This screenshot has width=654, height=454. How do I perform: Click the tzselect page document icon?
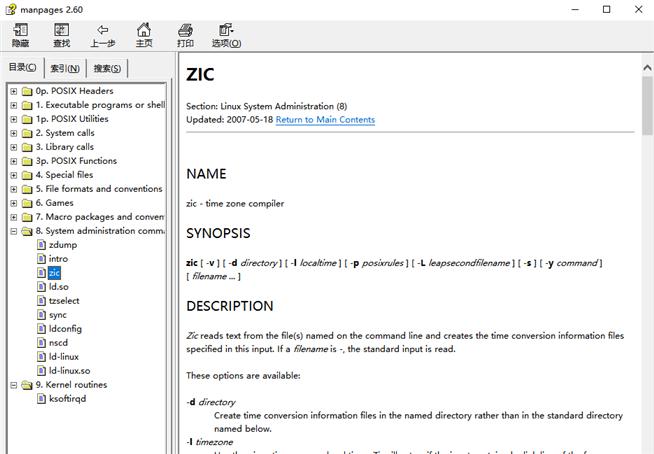41,301
